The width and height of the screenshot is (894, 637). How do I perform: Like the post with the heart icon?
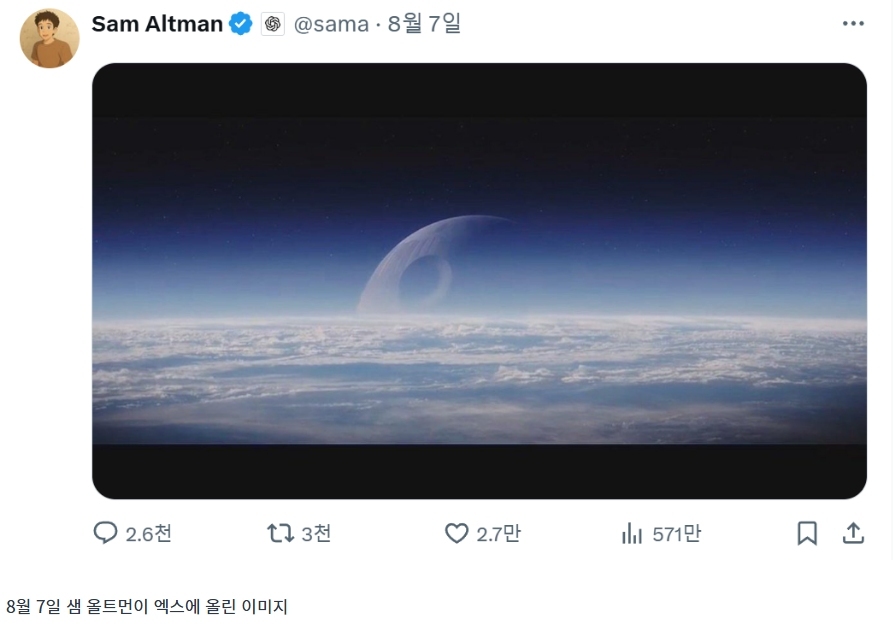pyautogui.click(x=456, y=533)
